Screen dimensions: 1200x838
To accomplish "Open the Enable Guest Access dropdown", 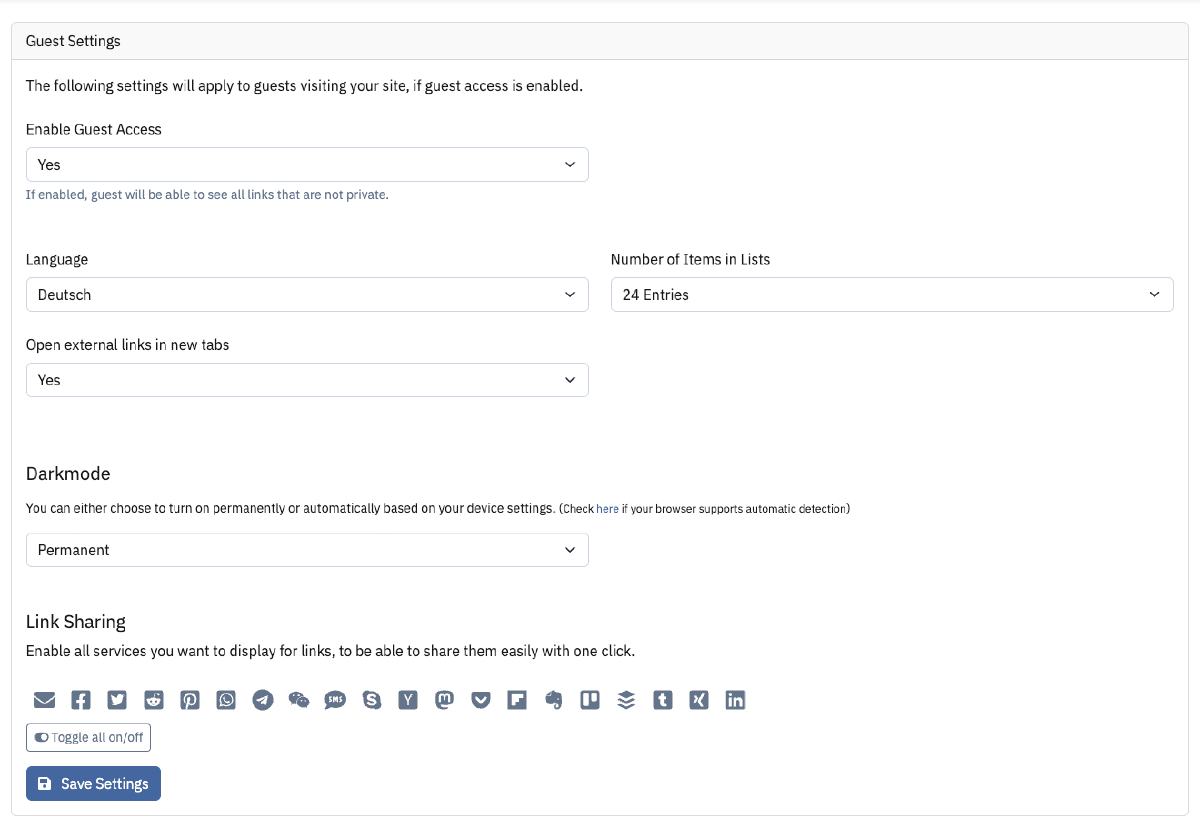I will [x=307, y=164].
